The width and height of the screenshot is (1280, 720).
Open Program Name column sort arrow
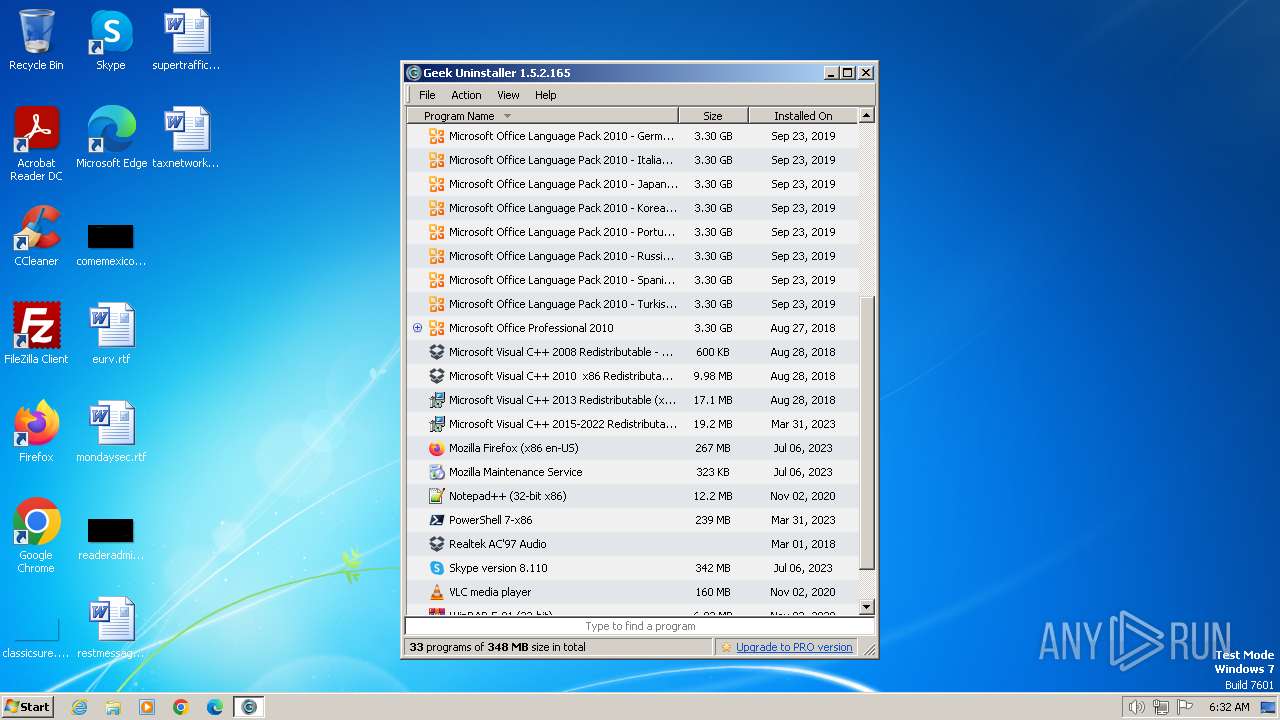[507, 116]
